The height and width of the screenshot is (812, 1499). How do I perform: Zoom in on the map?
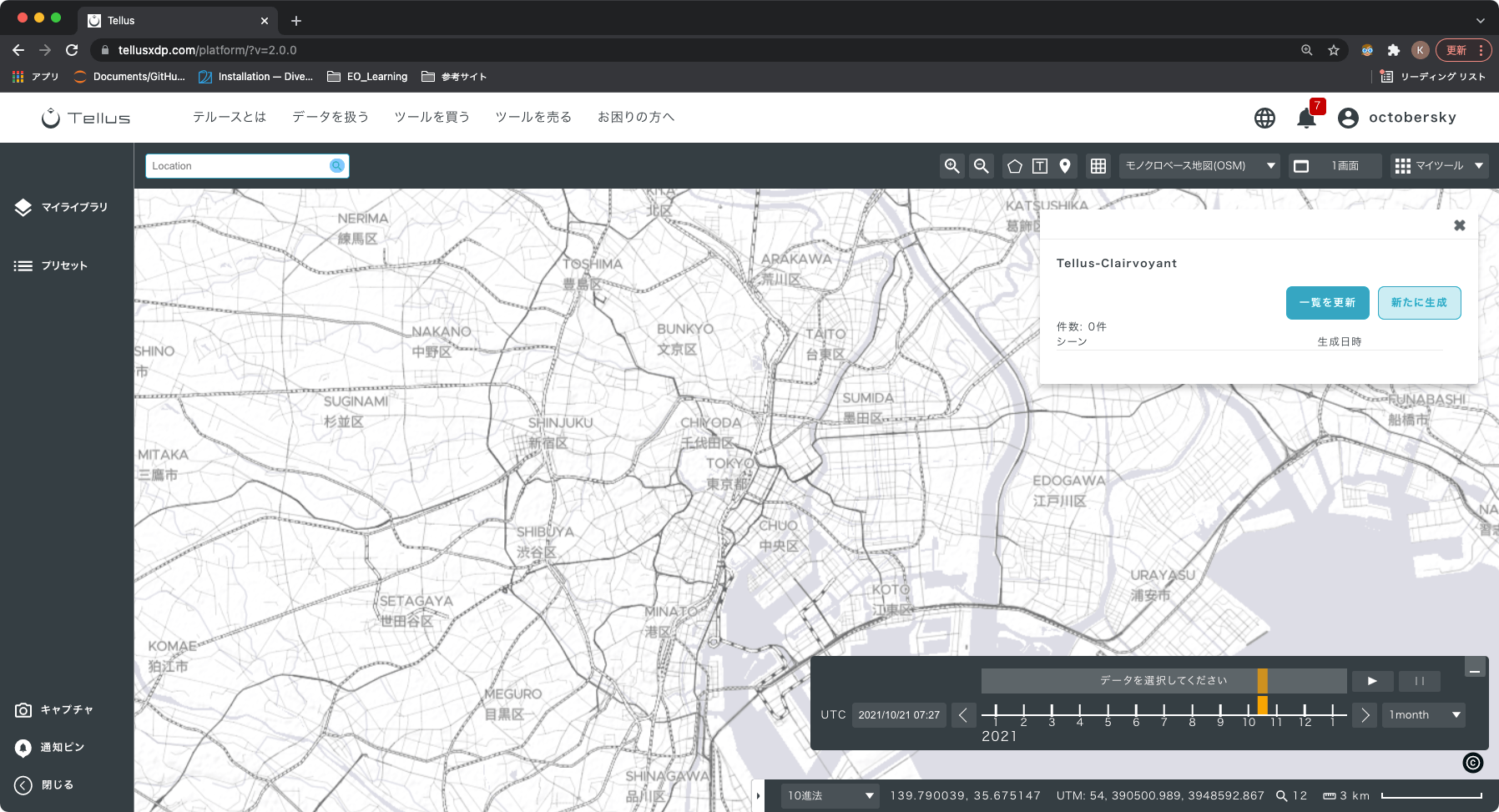pyautogui.click(x=952, y=166)
